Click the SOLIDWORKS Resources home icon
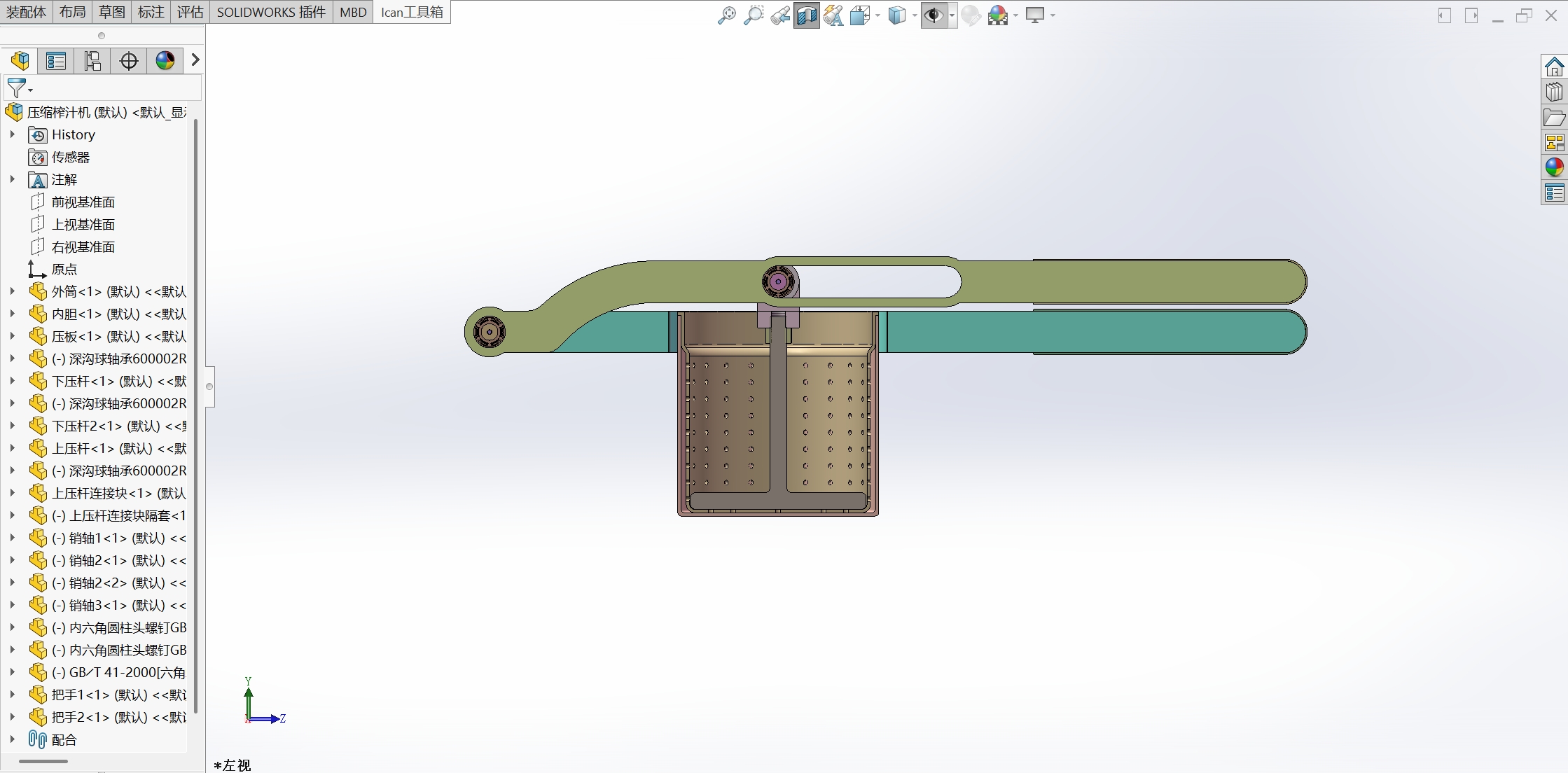Image resolution: width=1568 pixels, height=773 pixels. tap(1554, 67)
